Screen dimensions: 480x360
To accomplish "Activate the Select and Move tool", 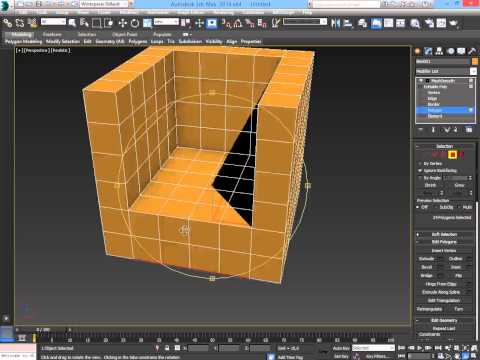I will (123, 23).
